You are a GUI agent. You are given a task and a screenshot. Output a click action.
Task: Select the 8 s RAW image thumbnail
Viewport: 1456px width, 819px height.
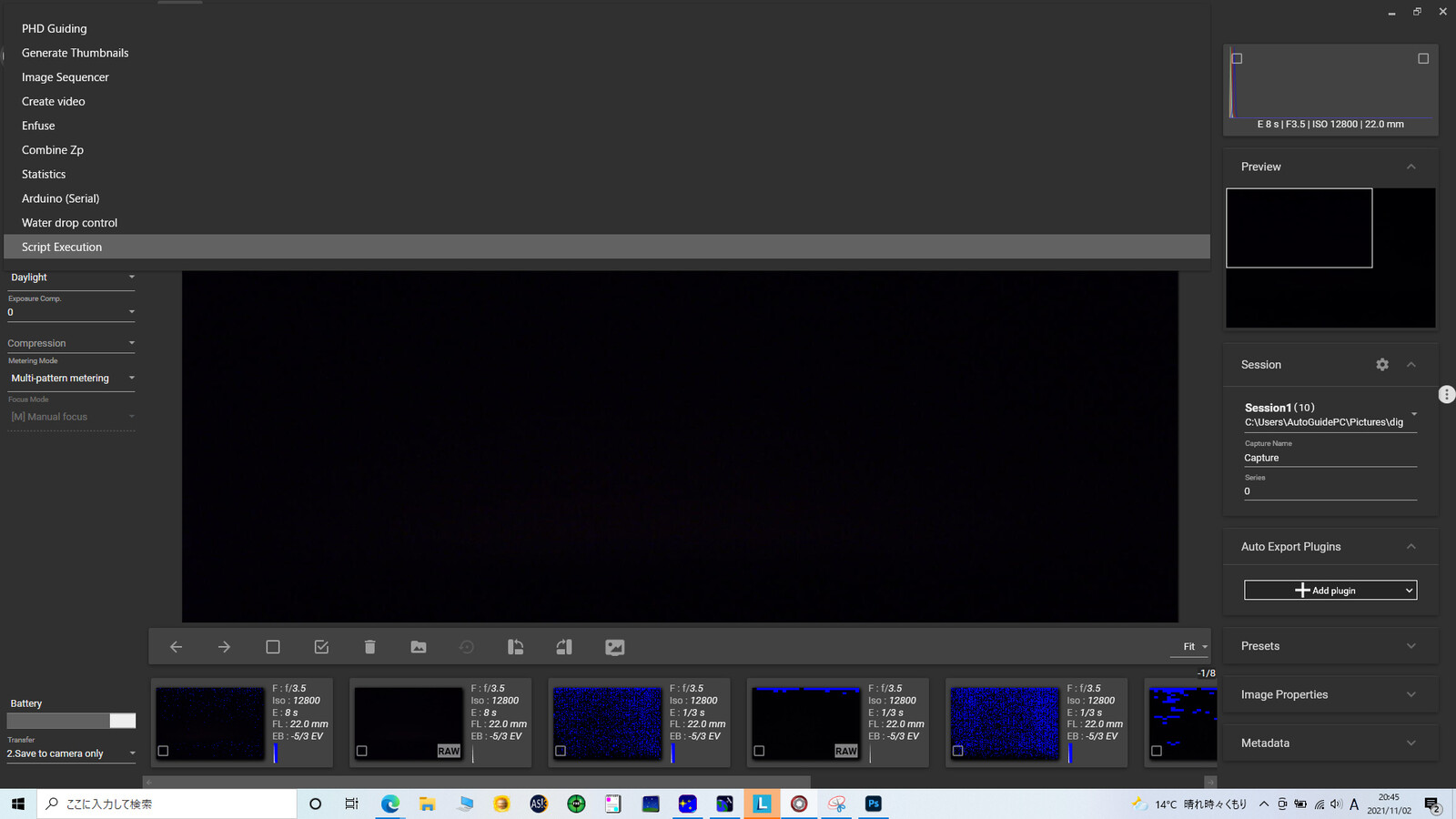click(x=409, y=723)
